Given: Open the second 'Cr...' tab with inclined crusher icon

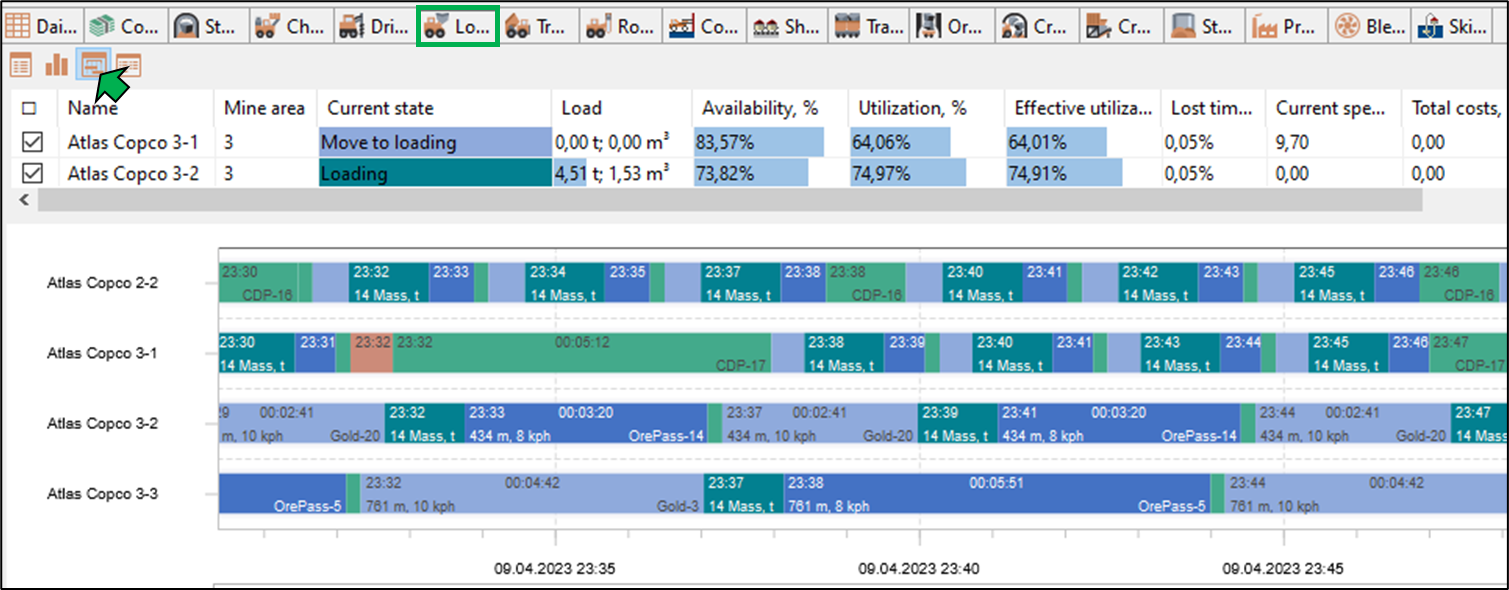Looking at the screenshot, I should (1119, 27).
